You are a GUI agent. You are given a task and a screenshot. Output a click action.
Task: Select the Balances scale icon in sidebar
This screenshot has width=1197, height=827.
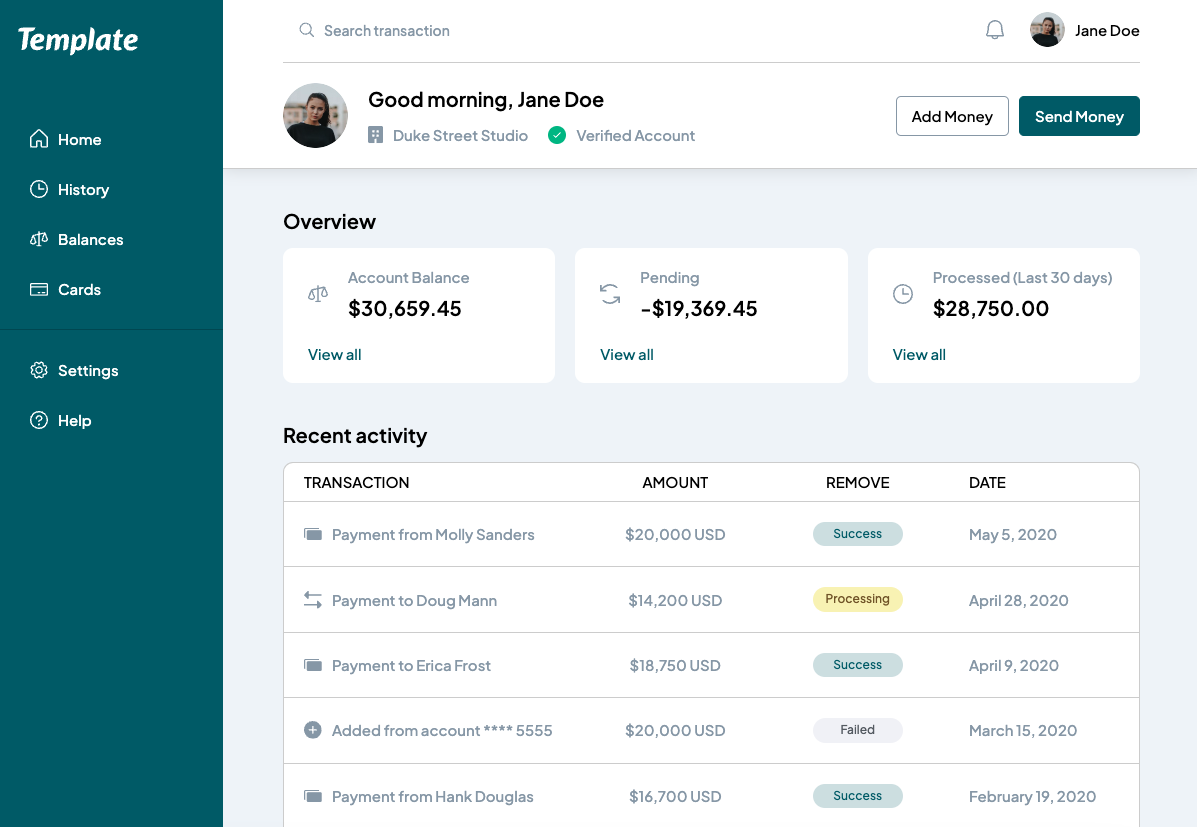tap(38, 239)
